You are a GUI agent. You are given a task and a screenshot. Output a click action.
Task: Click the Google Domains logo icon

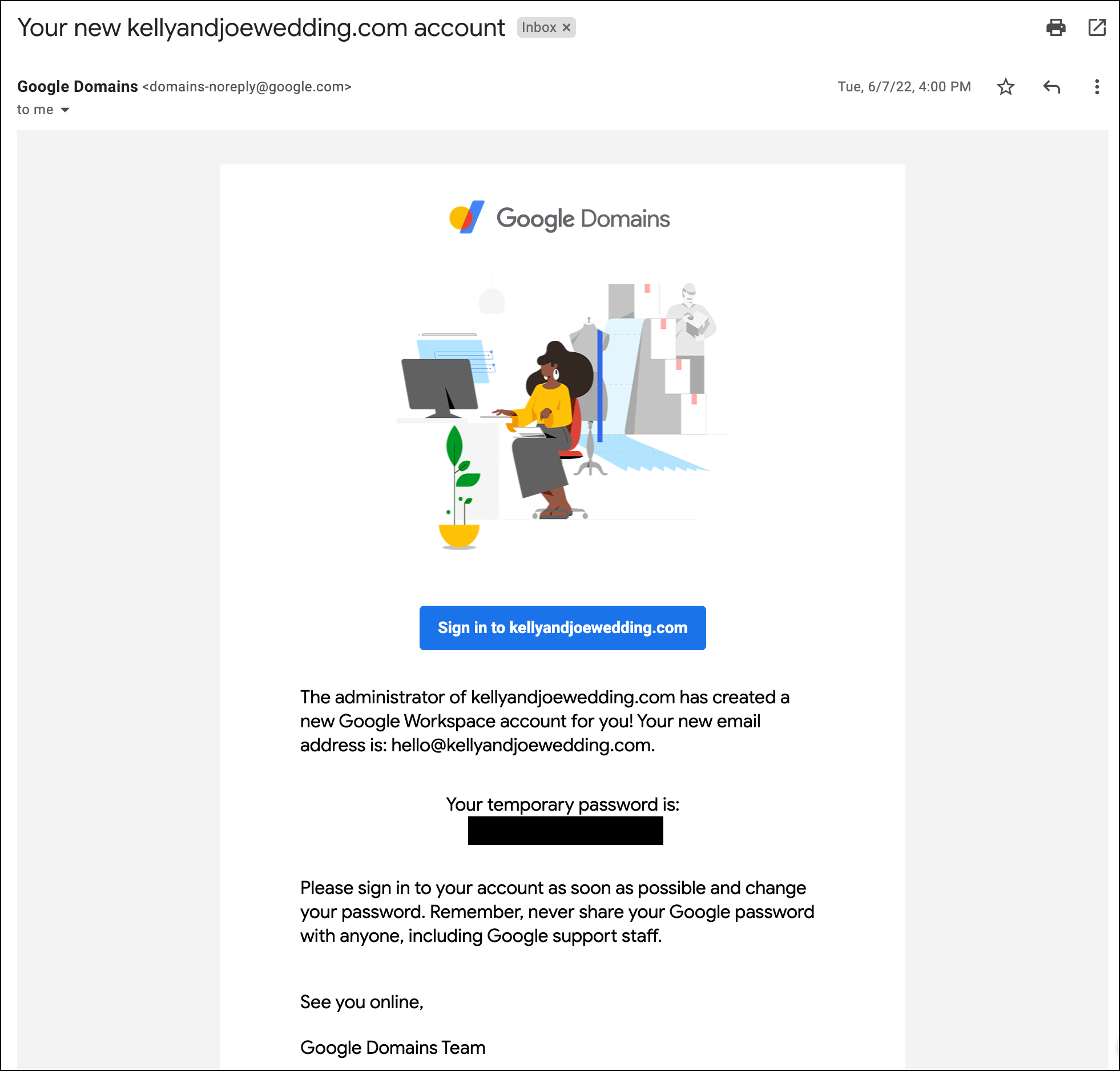pyautogui.click(x=467, y=217)
